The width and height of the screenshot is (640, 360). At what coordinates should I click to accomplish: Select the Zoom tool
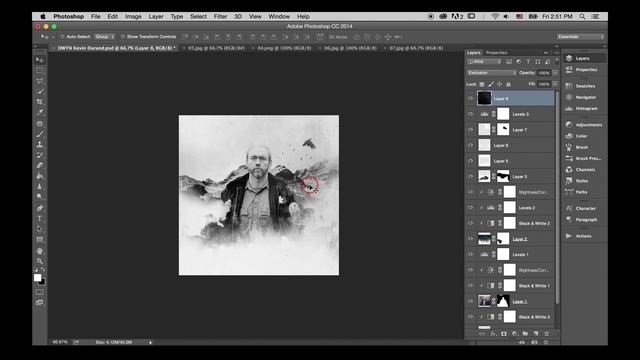point(40,261)
